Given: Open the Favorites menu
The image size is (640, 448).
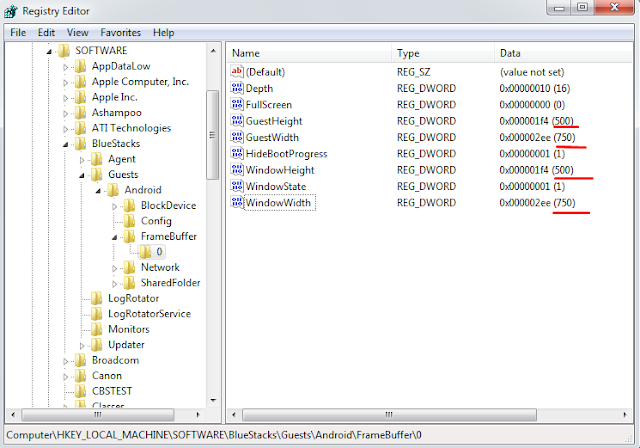Looking at the screenshot, I should 120,33.
